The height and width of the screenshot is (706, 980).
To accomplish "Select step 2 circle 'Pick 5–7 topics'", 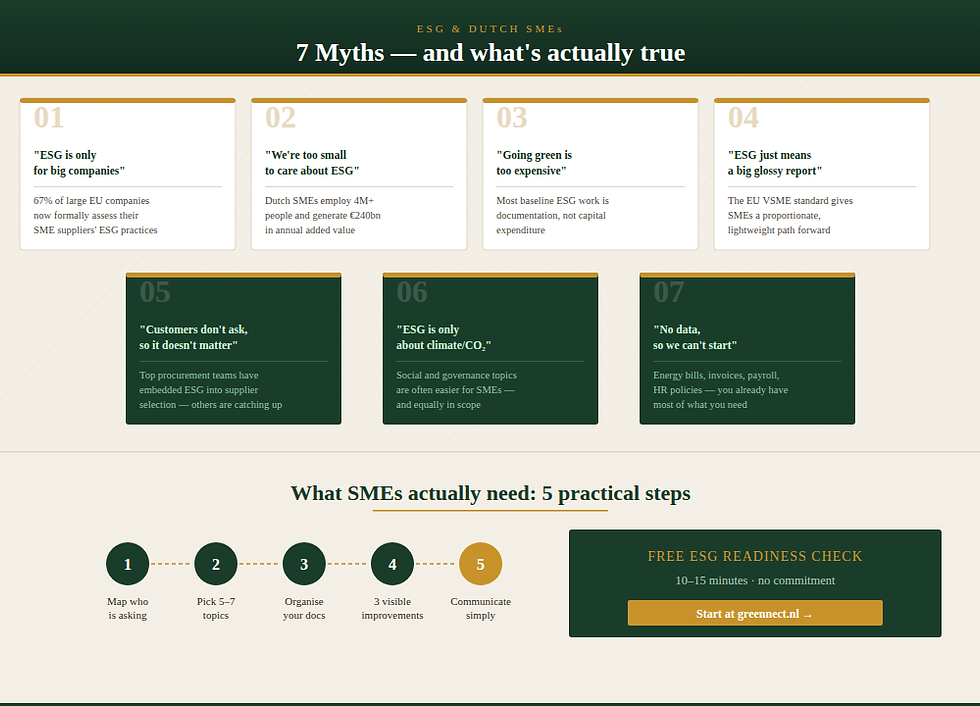I will 216,563.
